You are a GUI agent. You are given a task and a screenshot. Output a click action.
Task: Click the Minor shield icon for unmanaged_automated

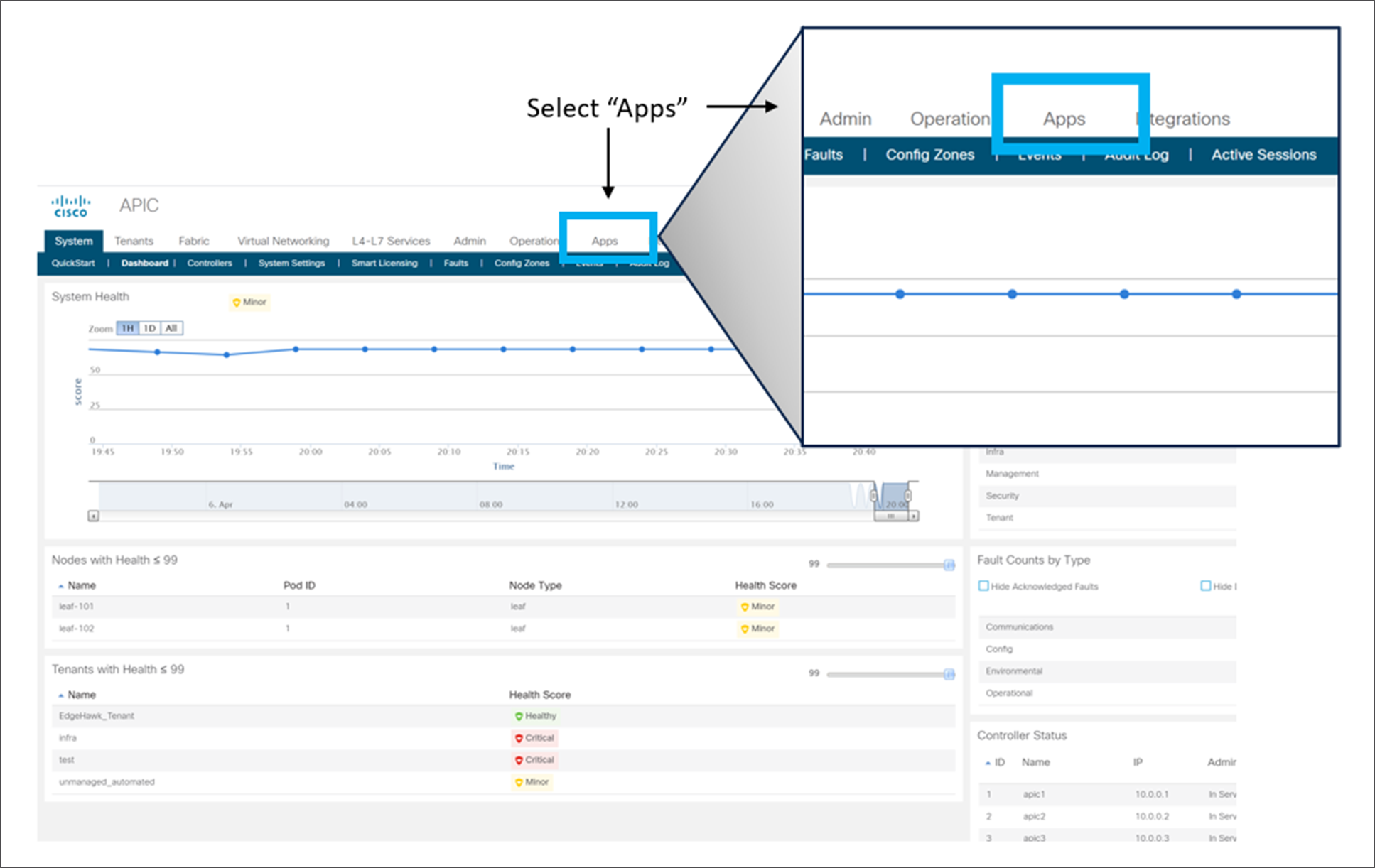coord(519,783)
